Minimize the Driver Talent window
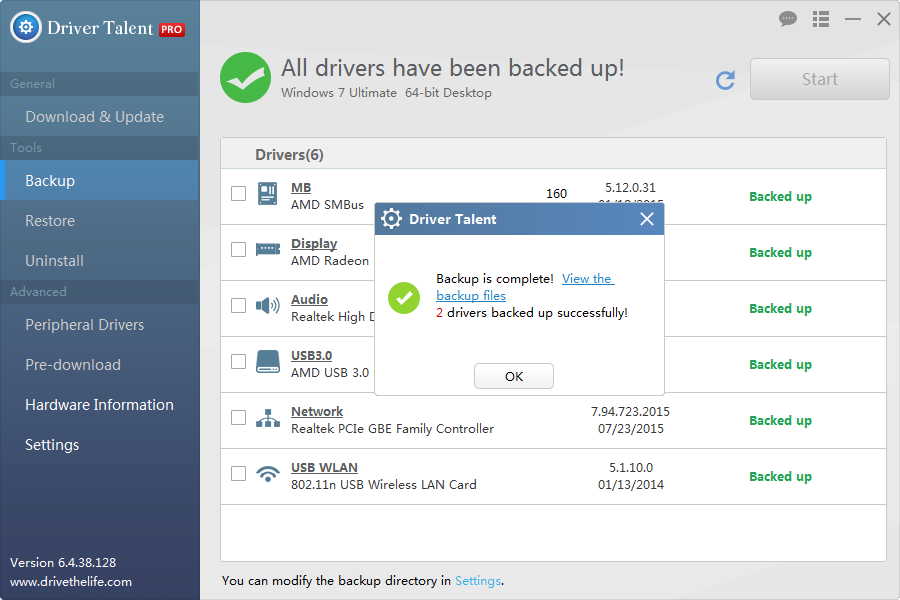The image size is (900, 600). (853, 19)
